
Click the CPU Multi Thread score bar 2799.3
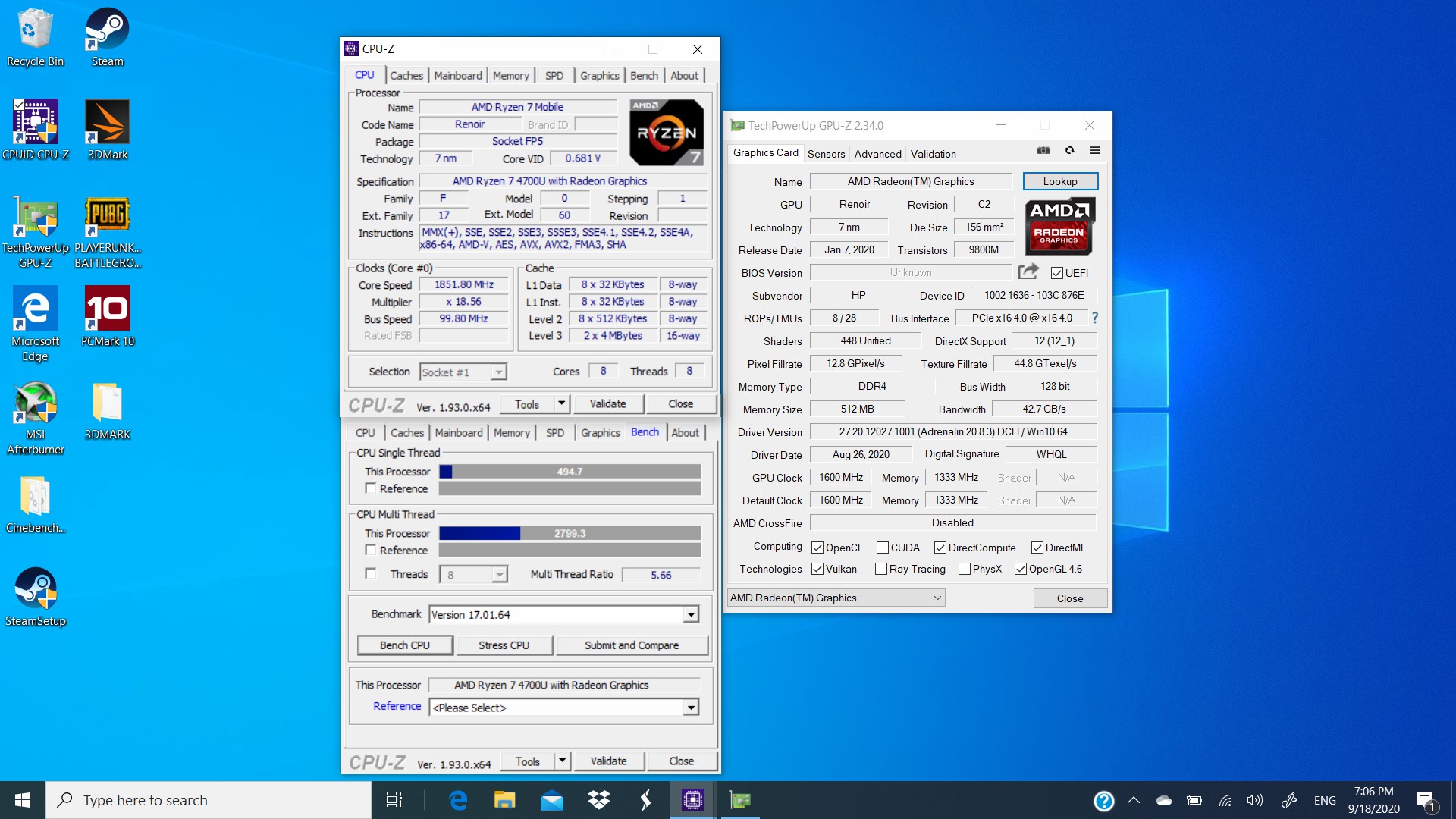coord(570,533)
